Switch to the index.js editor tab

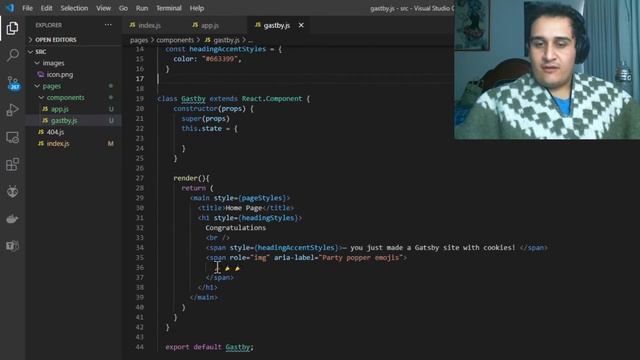coord(149,25)
